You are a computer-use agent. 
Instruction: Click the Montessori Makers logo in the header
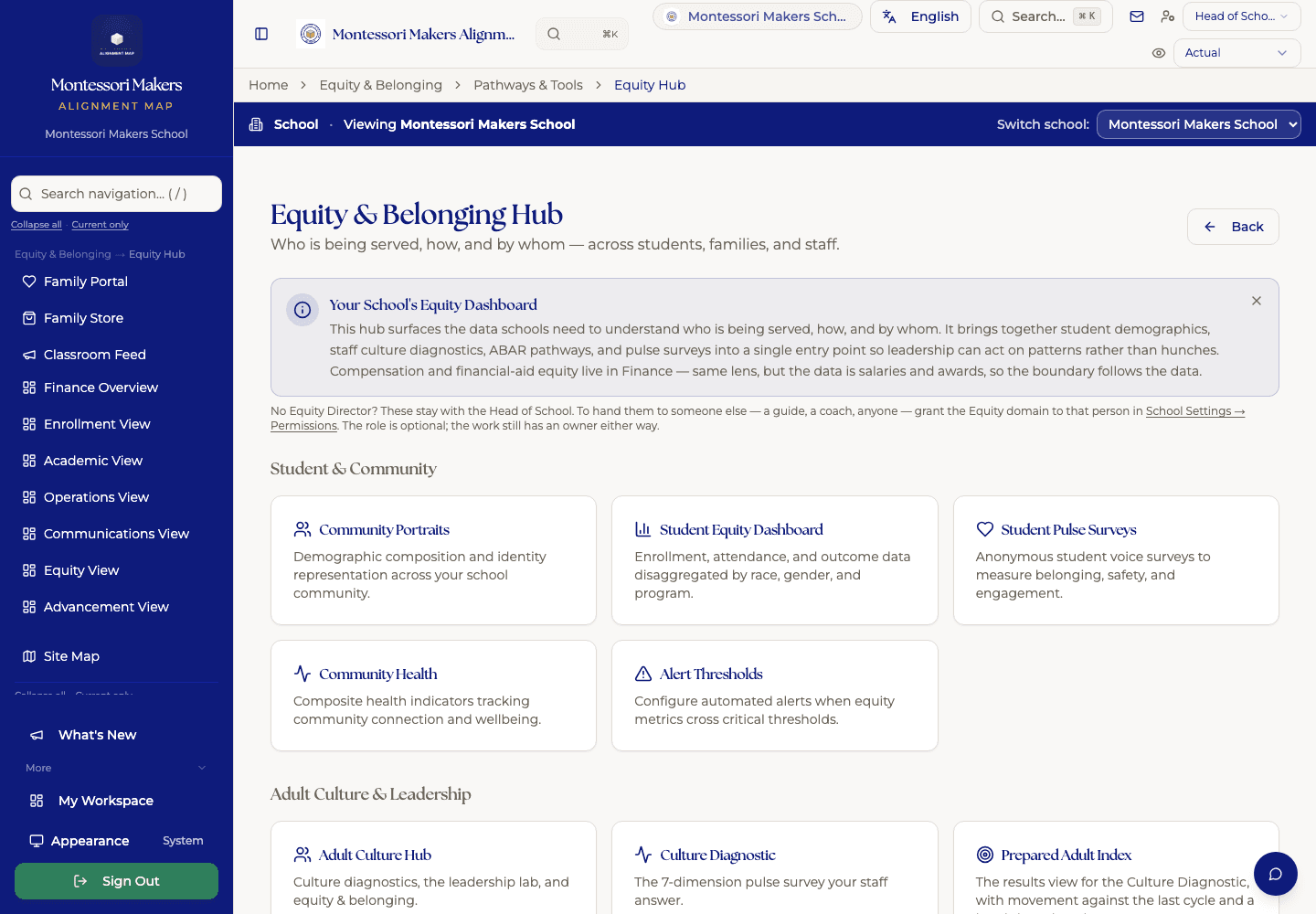pos(312,34)
